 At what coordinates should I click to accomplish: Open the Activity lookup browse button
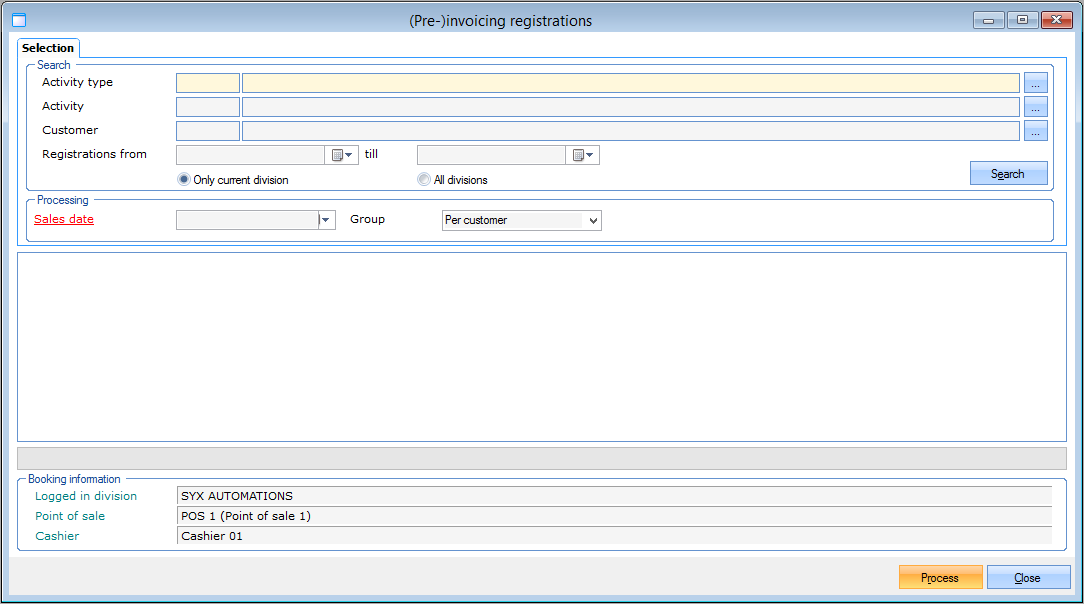(1035, 107)
